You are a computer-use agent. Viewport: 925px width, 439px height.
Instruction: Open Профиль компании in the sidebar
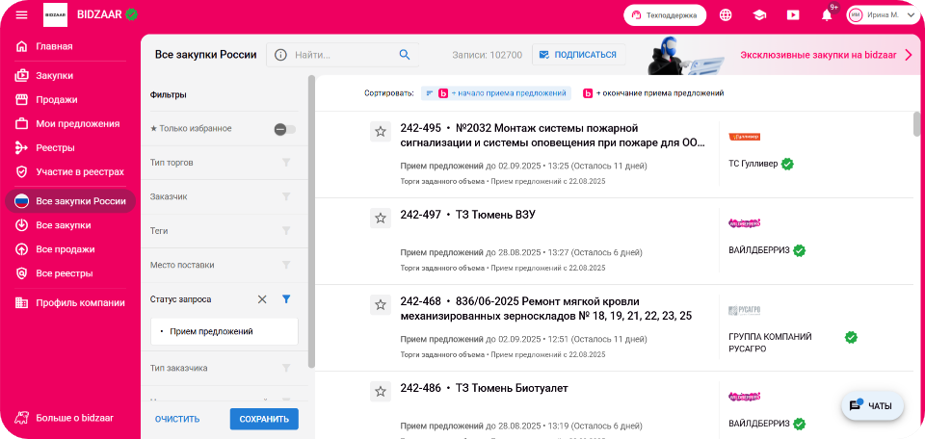point(70,303)
